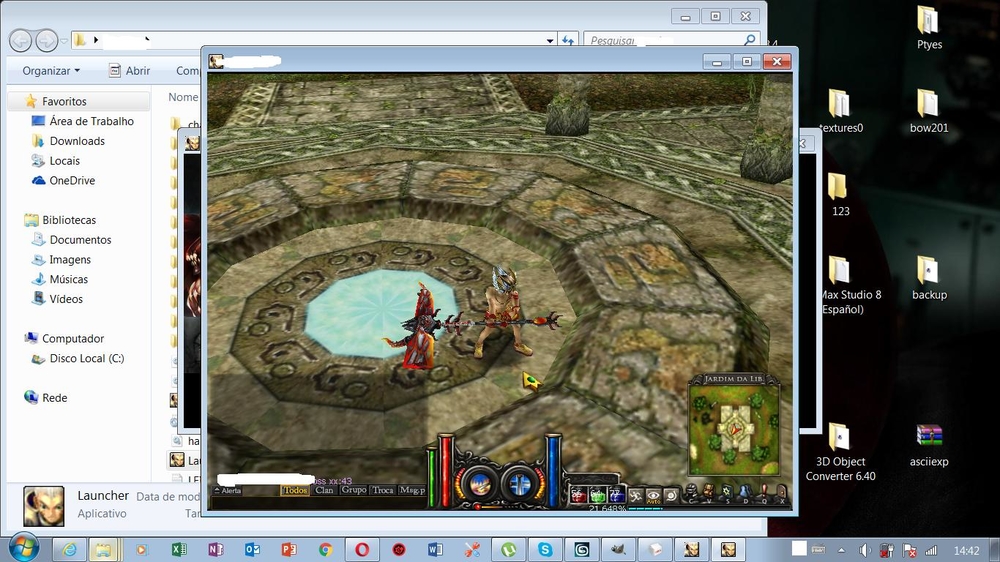Screen dimensions: 1000x562
Task: Toggle the run mode runner icon
Action: [x=635, y=496]
